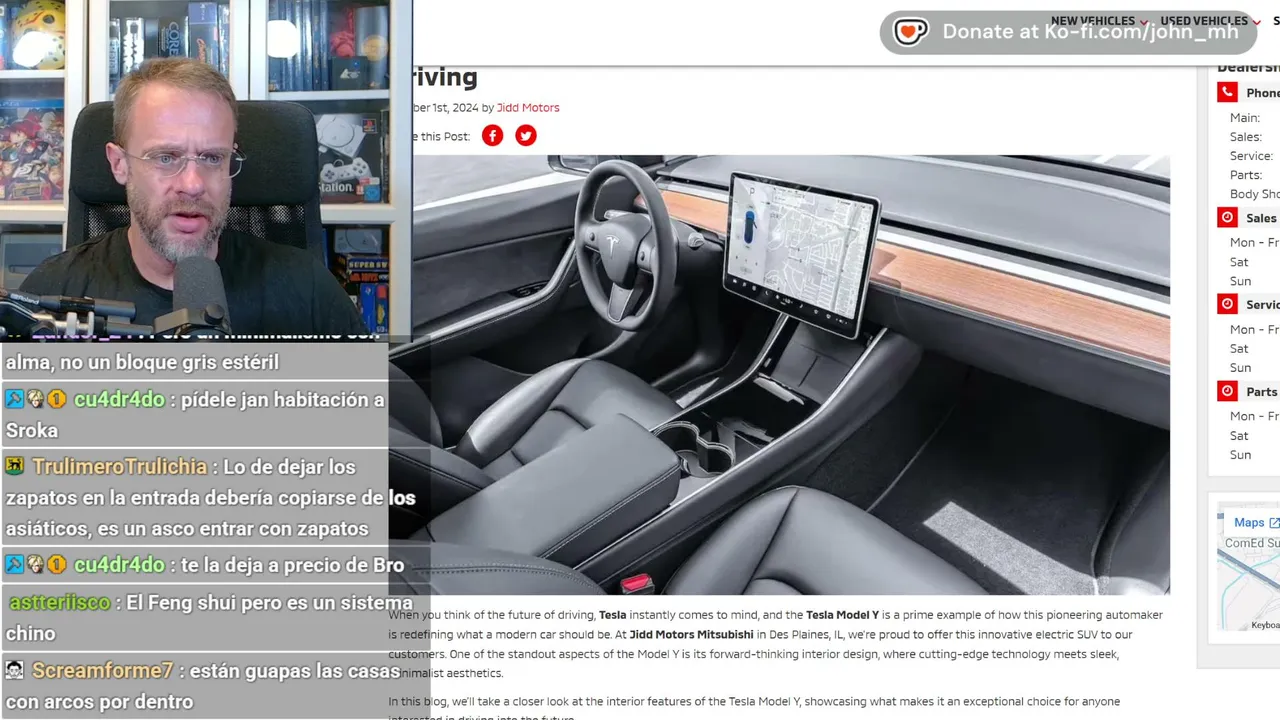Click the 'Mon - Fr' row under Service hours
The height and width of the screenshot is (720, 1280).
(1255, 330)
